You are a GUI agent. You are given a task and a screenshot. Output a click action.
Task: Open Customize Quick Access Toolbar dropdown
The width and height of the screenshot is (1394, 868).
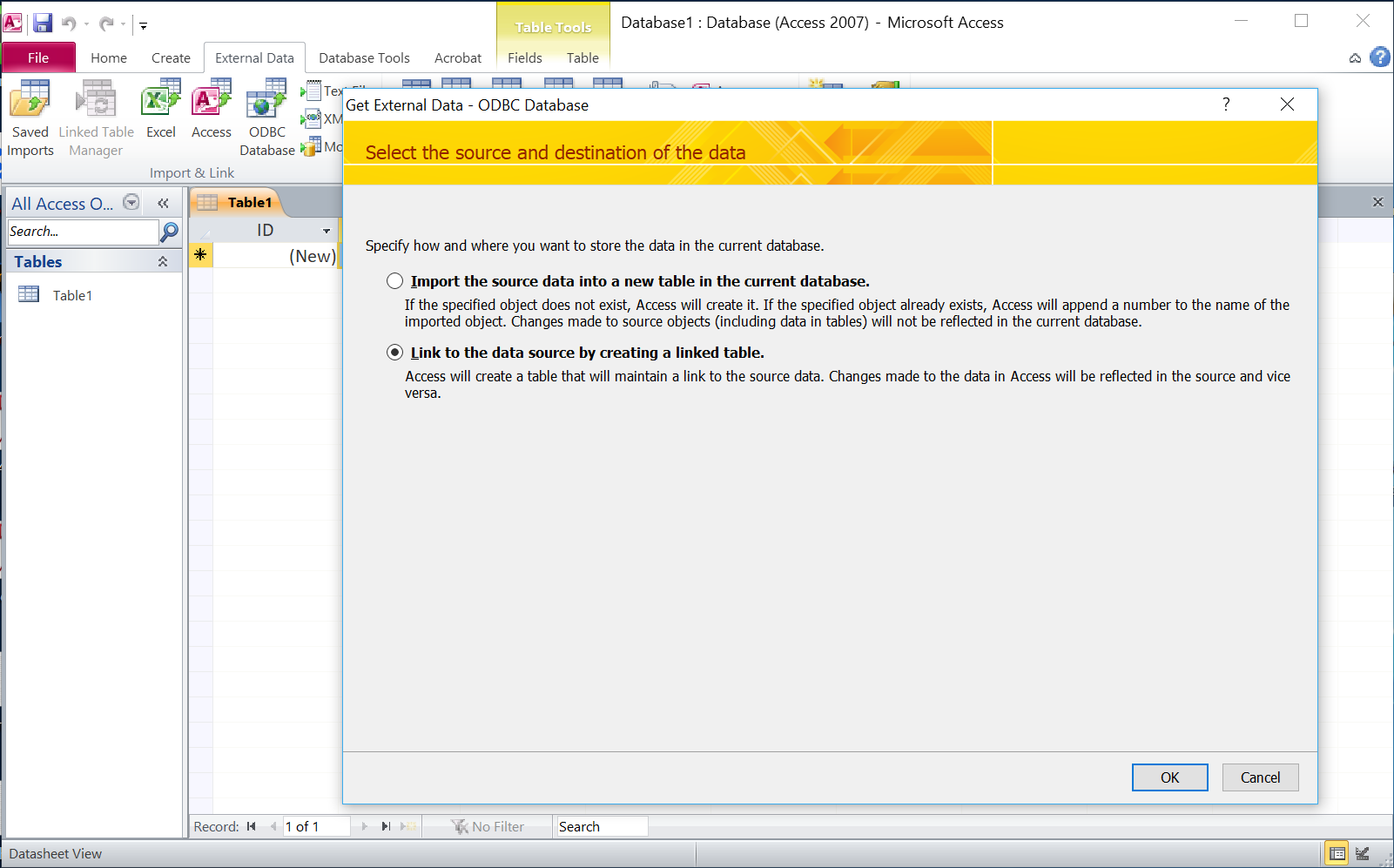(x=144, y=25)
